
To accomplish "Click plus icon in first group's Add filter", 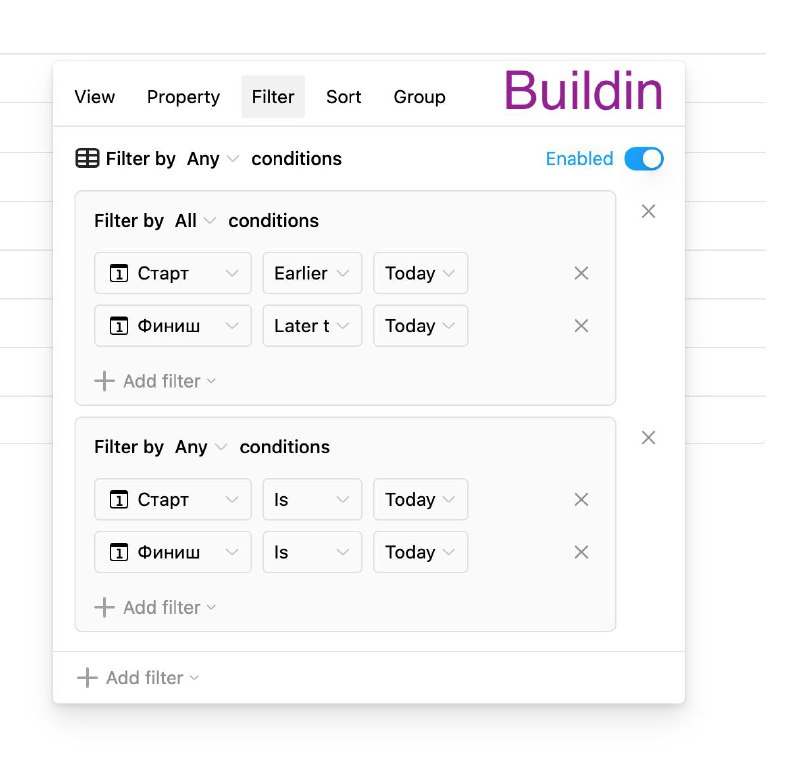I will click(x=105, y=381).
